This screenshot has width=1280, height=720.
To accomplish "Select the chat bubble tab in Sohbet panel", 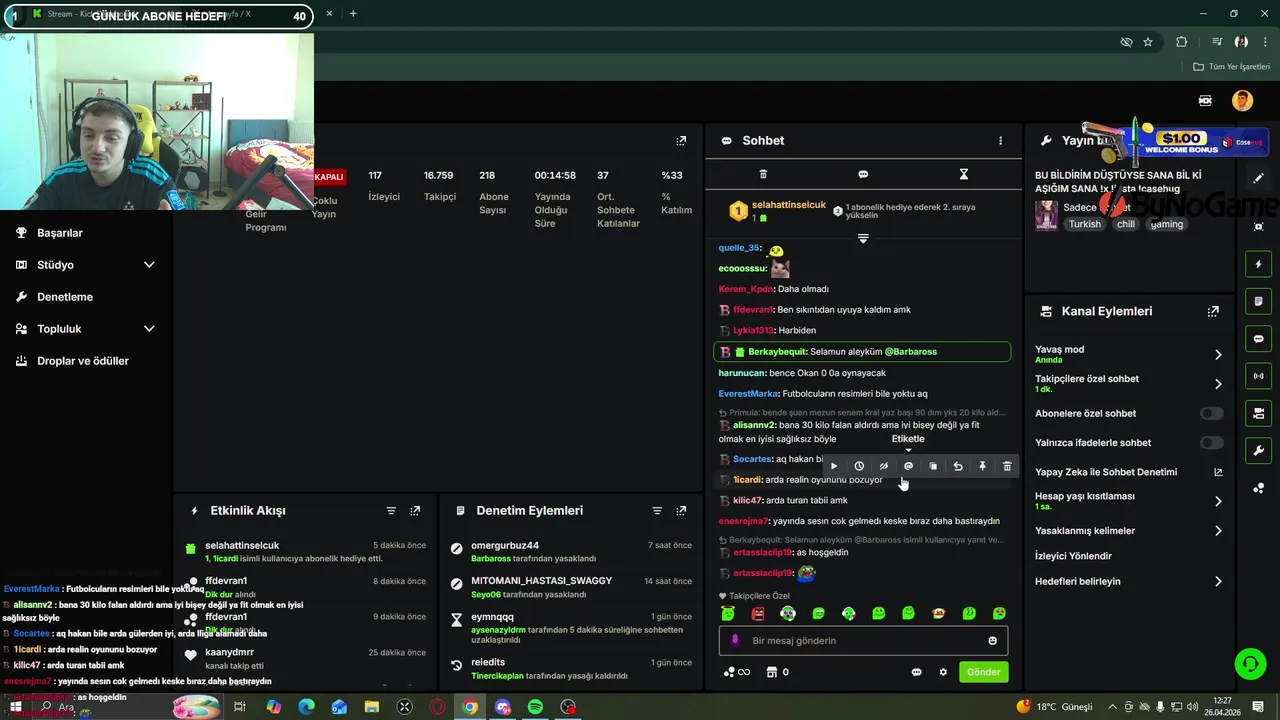I will (x=863, y=174).
